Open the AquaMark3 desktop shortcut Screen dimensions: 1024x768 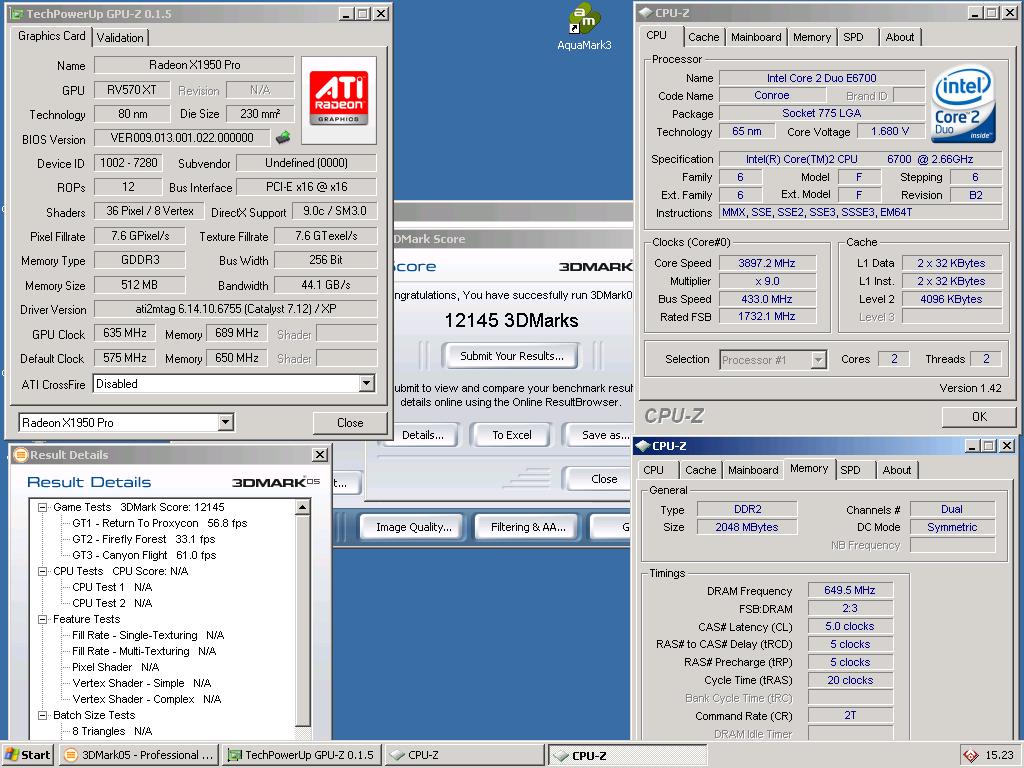[x=584, y=26]
